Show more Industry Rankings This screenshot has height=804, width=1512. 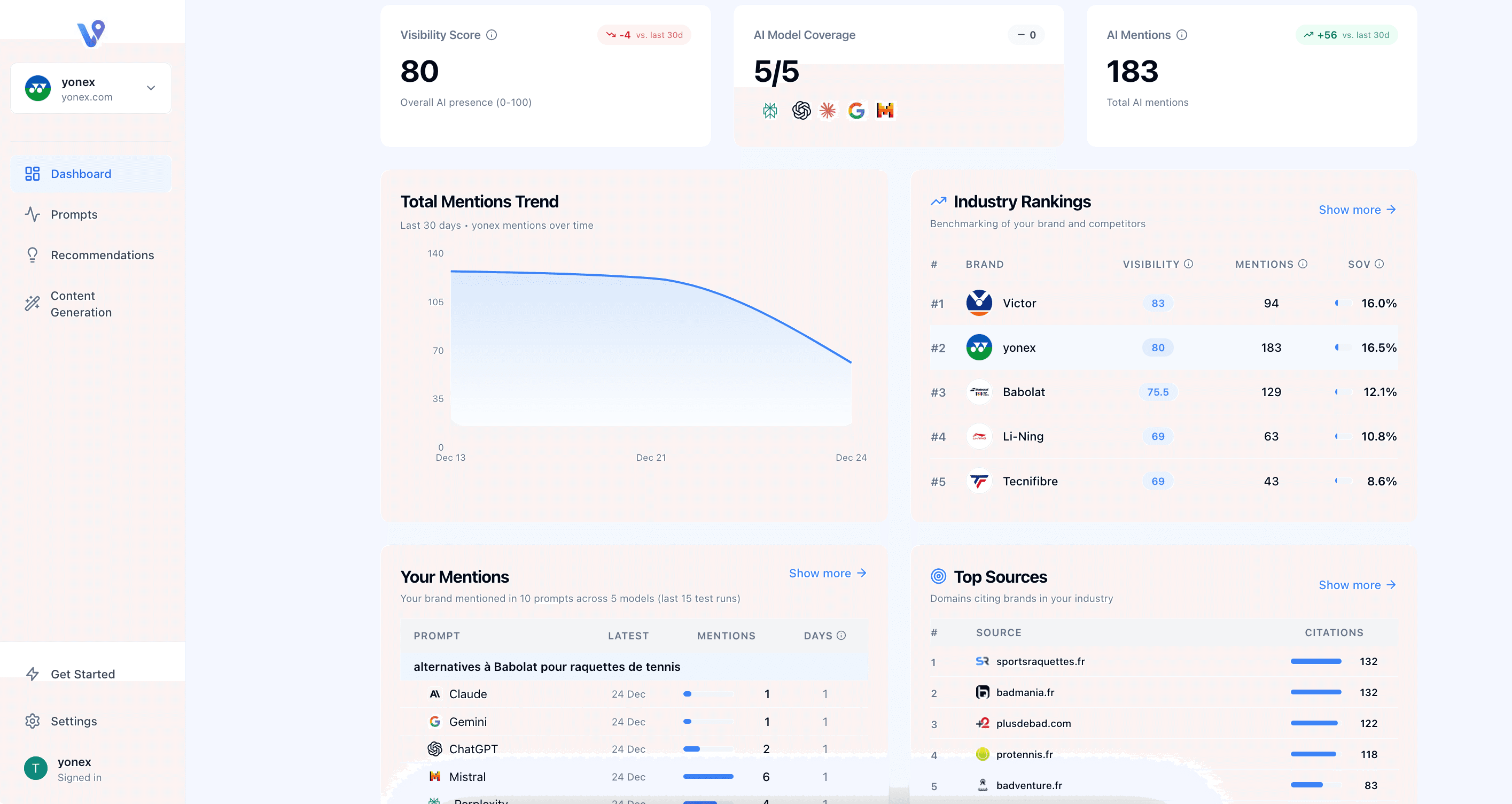tap(1357, 210)
